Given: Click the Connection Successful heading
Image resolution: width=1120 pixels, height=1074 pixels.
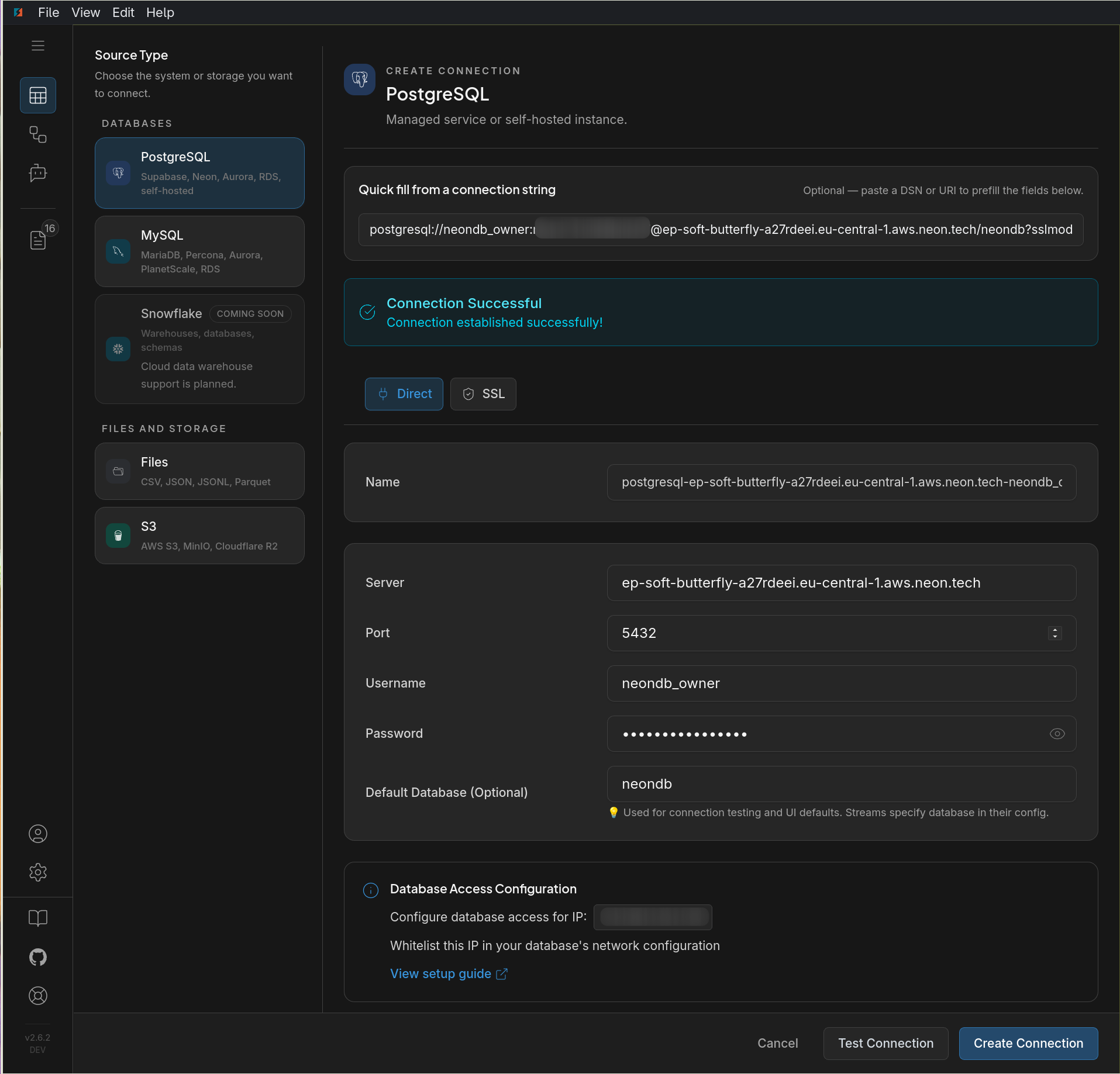Looking at the screenshot, I should click(x=464, y=303).
